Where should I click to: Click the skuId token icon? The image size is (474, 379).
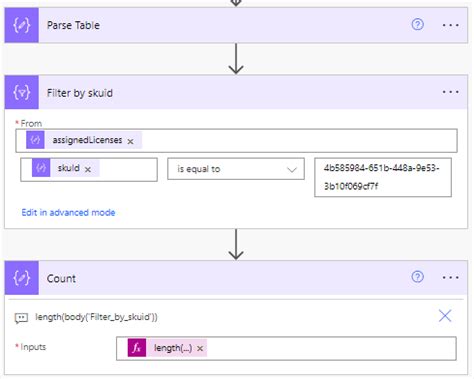point(41,168)
